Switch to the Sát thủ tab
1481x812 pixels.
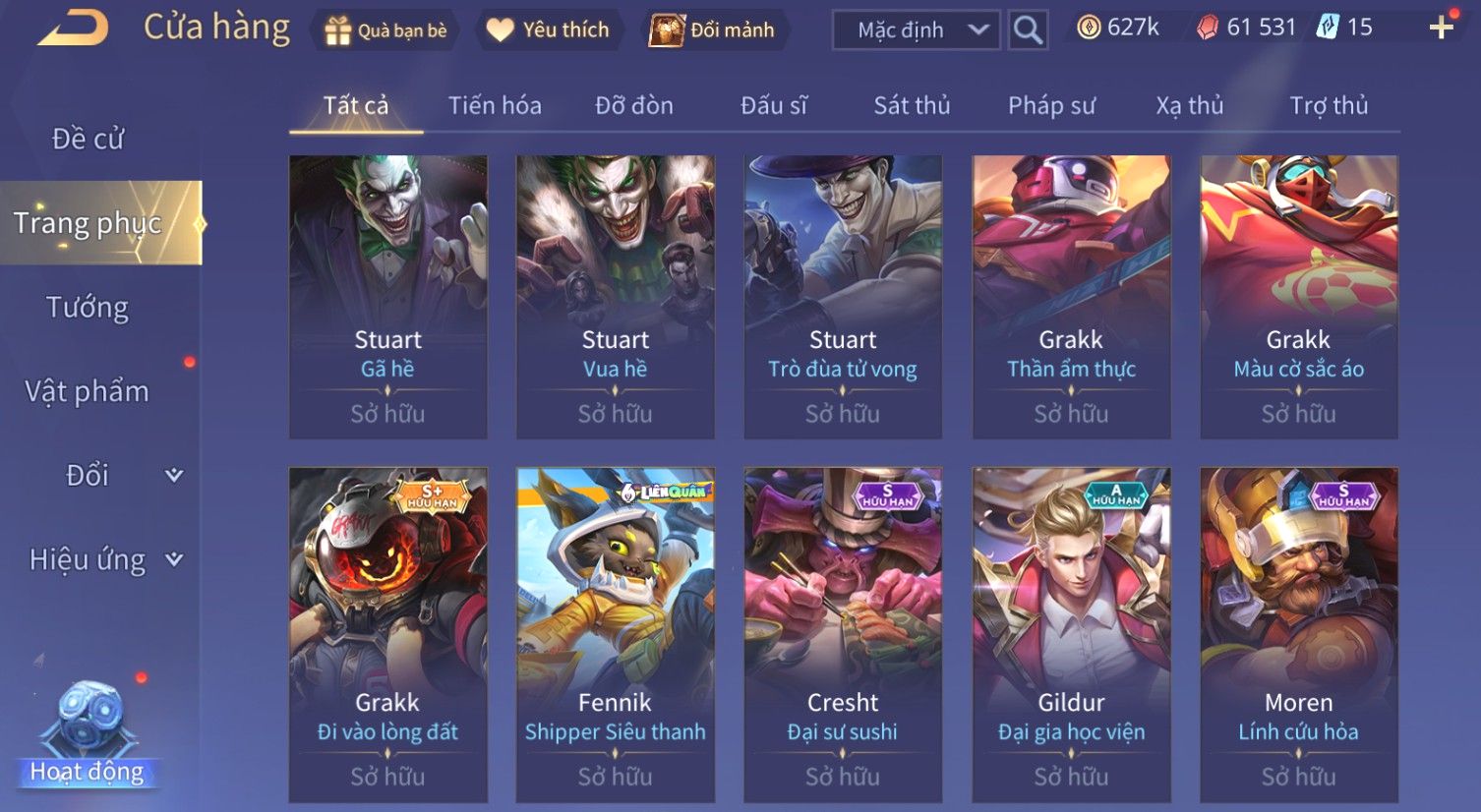tap(912, 105)
